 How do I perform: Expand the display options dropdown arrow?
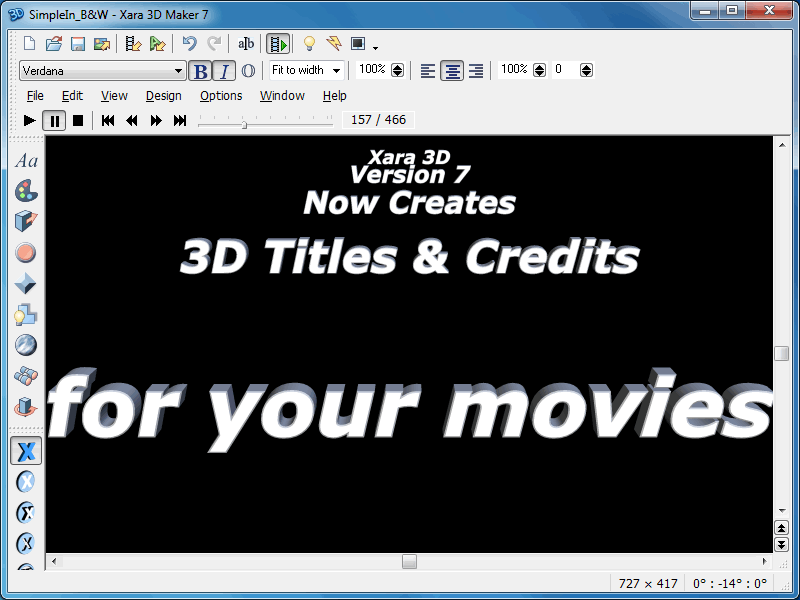click(x=375, y=47)
